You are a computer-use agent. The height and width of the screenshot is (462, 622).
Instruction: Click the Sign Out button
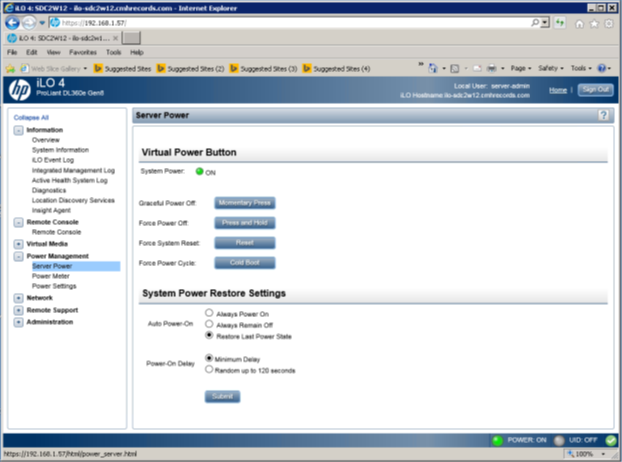click(x=595, y=90)
